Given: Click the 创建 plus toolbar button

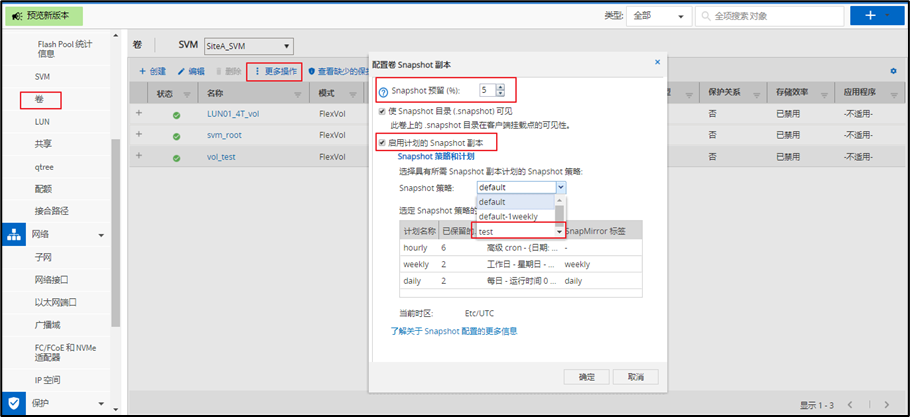Looking at the screenshot, I should tap(152, 72).
